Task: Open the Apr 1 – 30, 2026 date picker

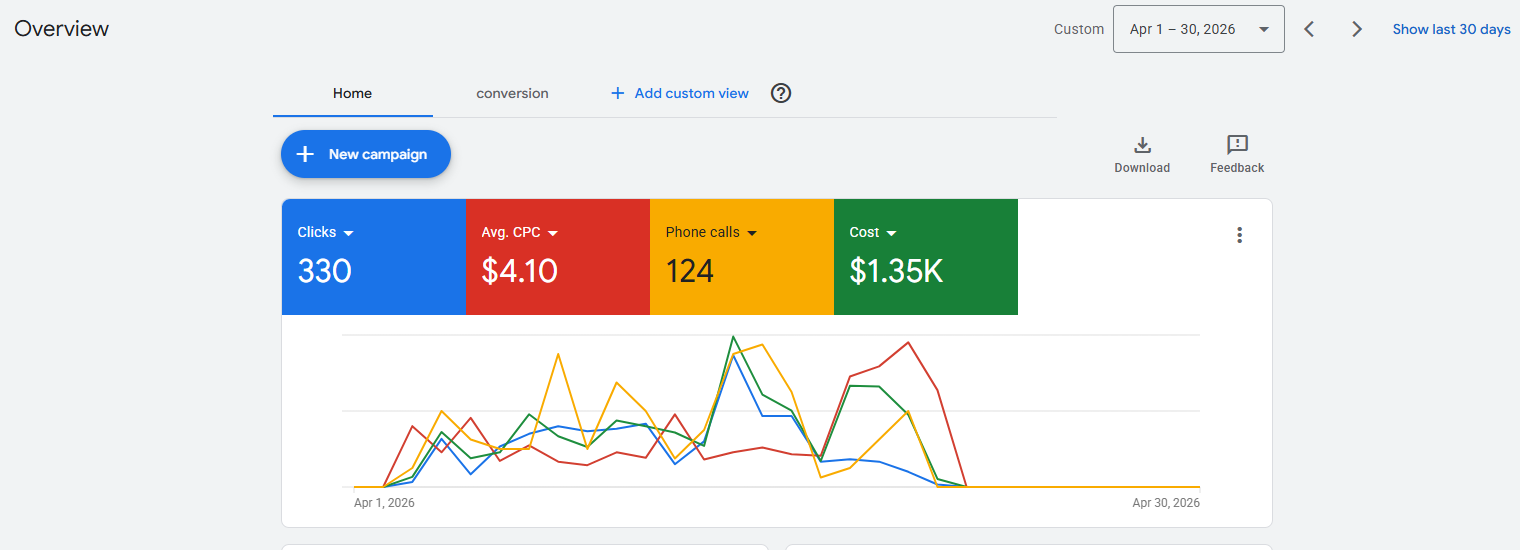Action: (1198, 29)
